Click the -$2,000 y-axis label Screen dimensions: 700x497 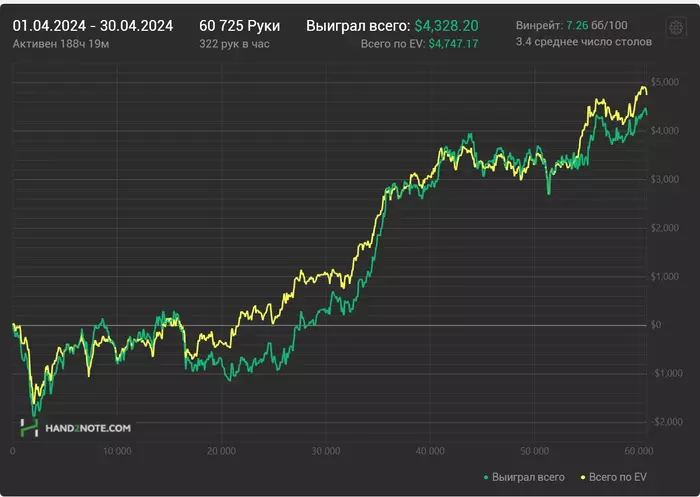click(x=665, y=422)
